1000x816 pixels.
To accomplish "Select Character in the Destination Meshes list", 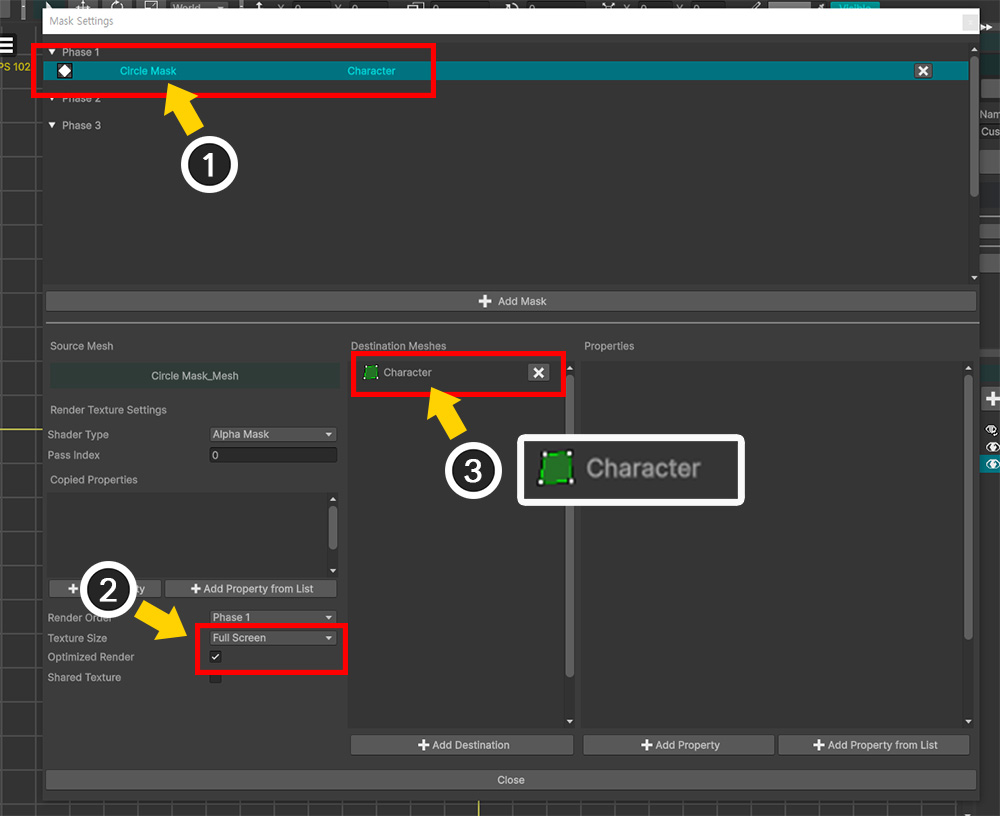I will coord(407,373).
